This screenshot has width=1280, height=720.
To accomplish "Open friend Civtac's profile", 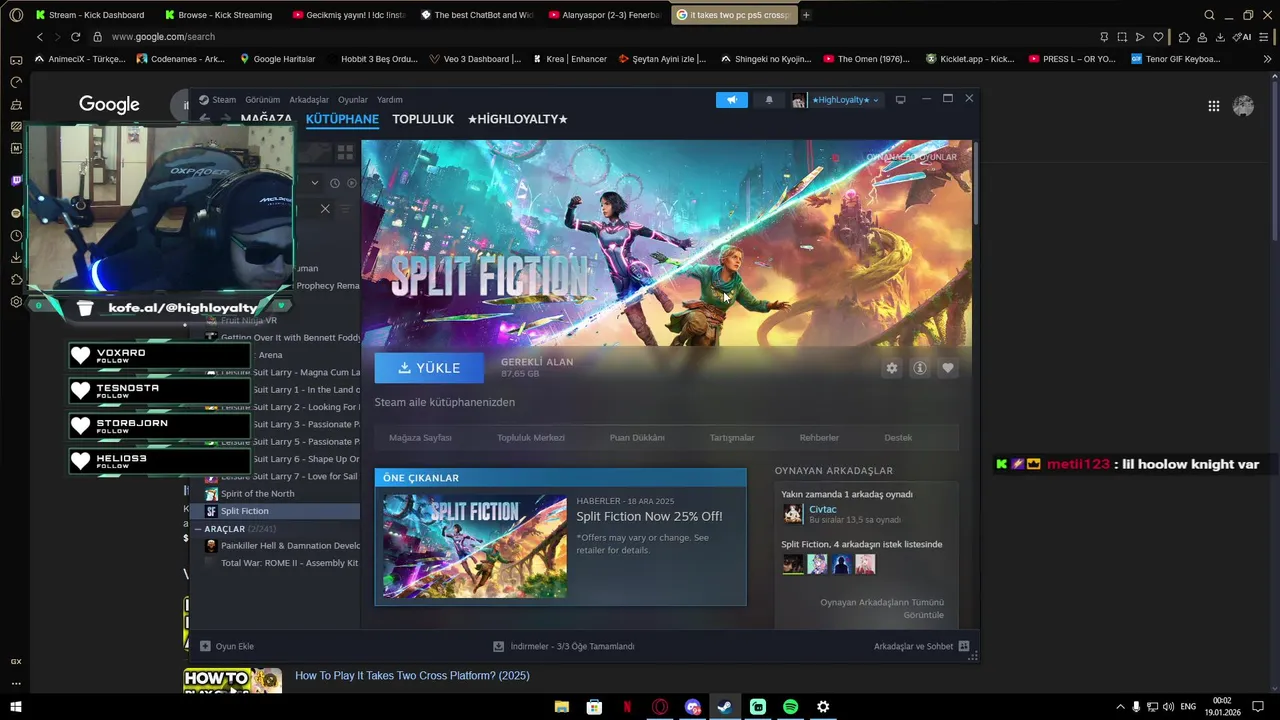I will pos(822,510).
